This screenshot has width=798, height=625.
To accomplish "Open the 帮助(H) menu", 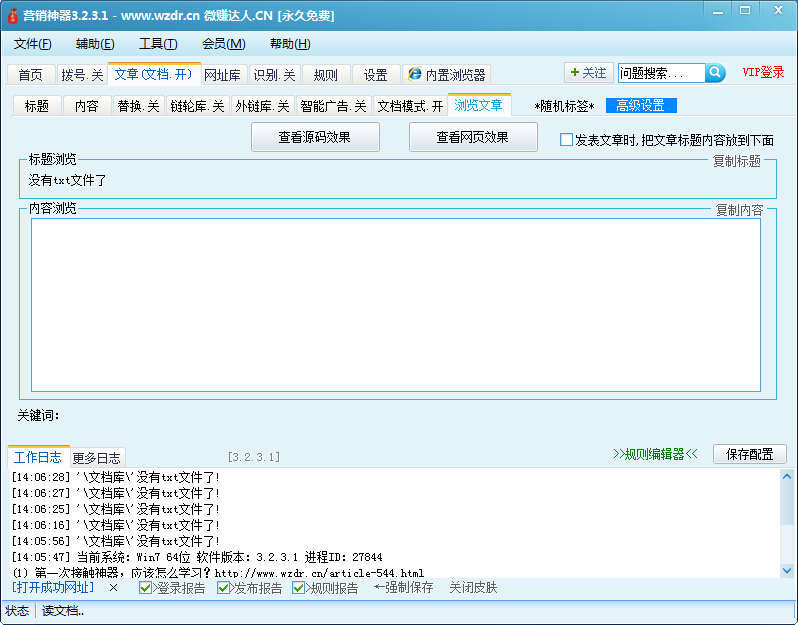I will coord(290,44).
